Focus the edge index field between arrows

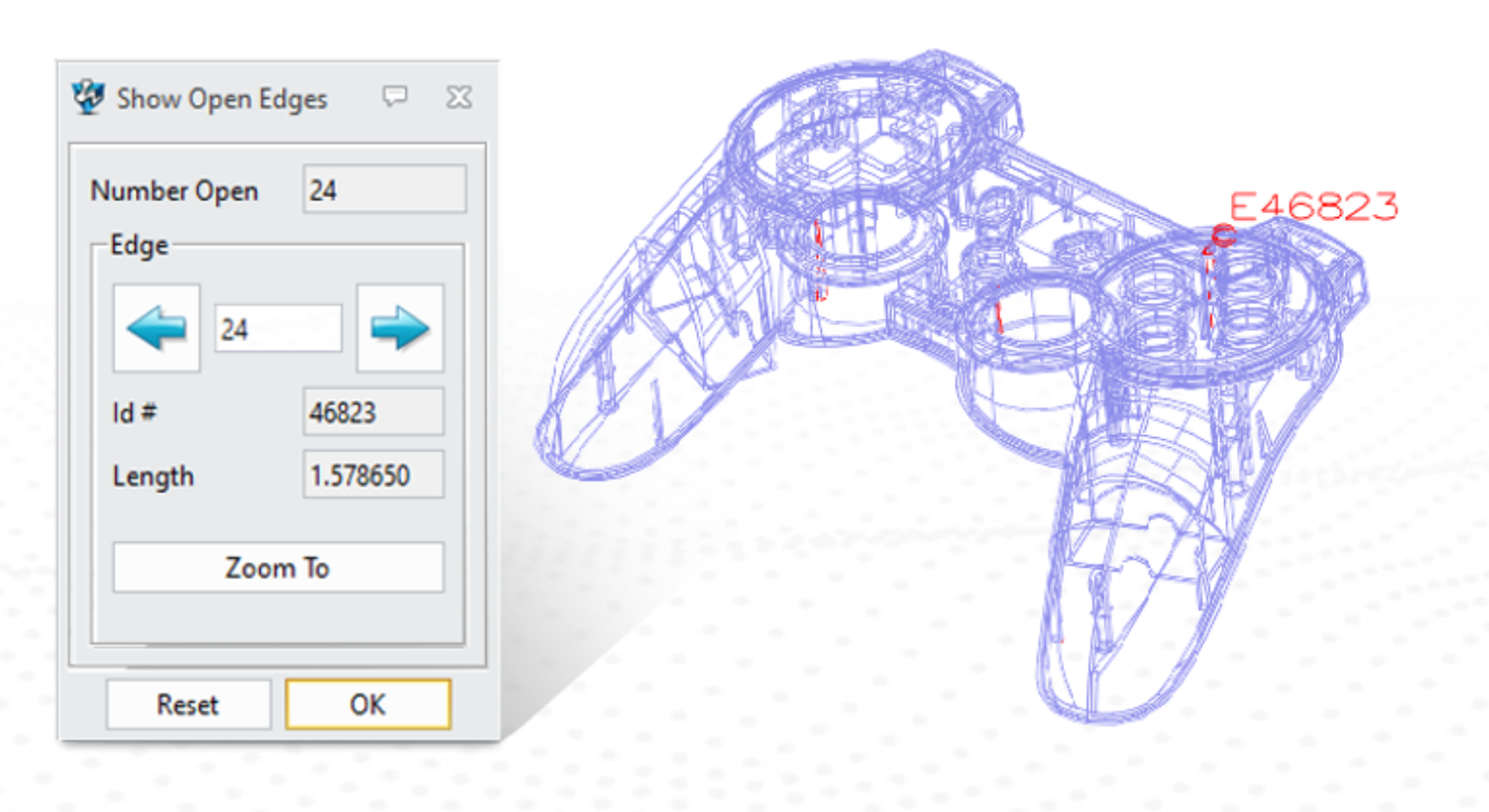pyautogui.click(x=278, y=329)
